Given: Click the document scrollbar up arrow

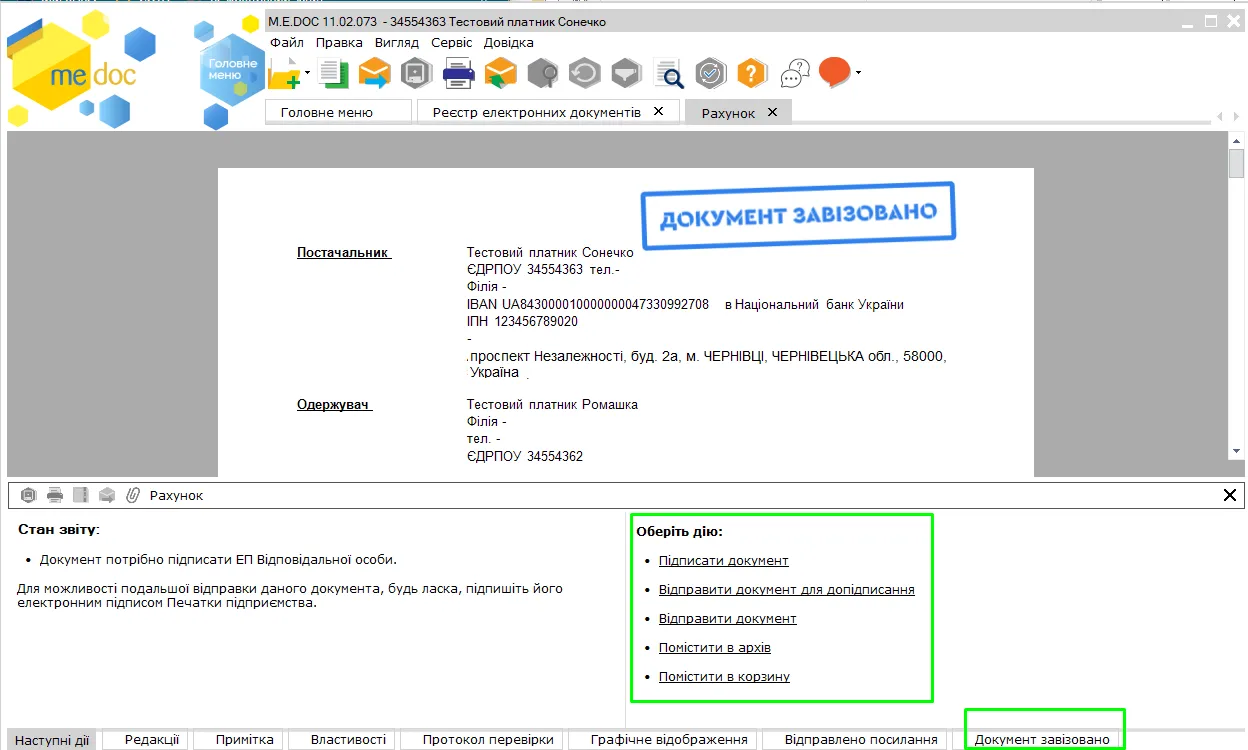Looking at the screenshot, I should 1236,141.
